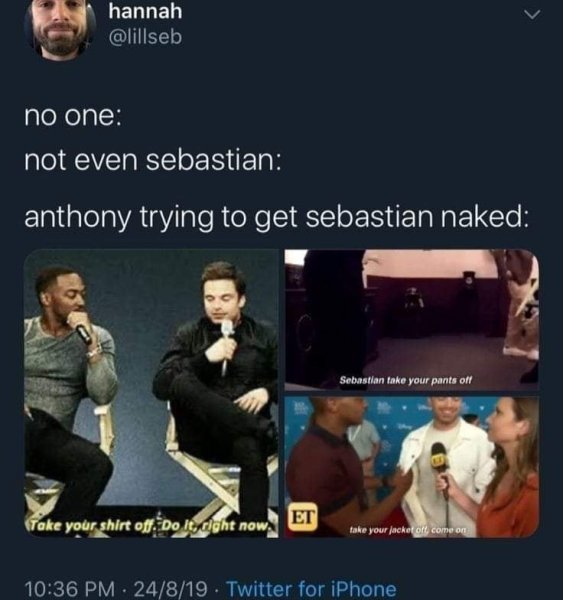The width and height of the screenshot is (563, 600).
Task: Click the 'Sebastian take your pants off' caption
Action: (x=406, y=380)
